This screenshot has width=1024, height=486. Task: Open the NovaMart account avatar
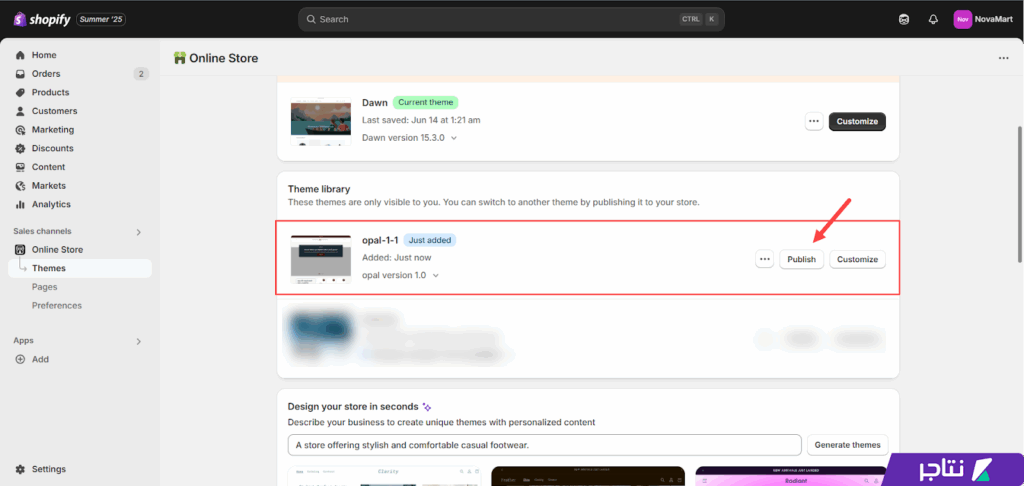[962, 19]
